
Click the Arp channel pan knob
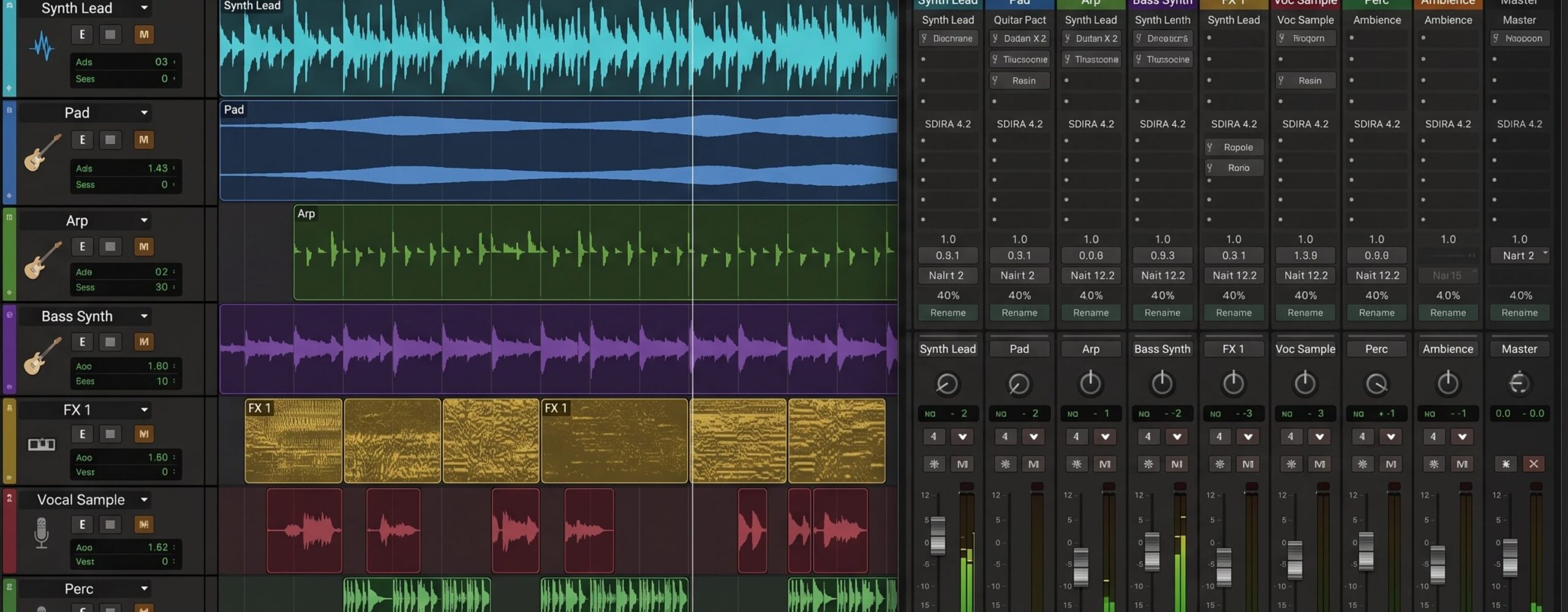[x=1090, y=383]
